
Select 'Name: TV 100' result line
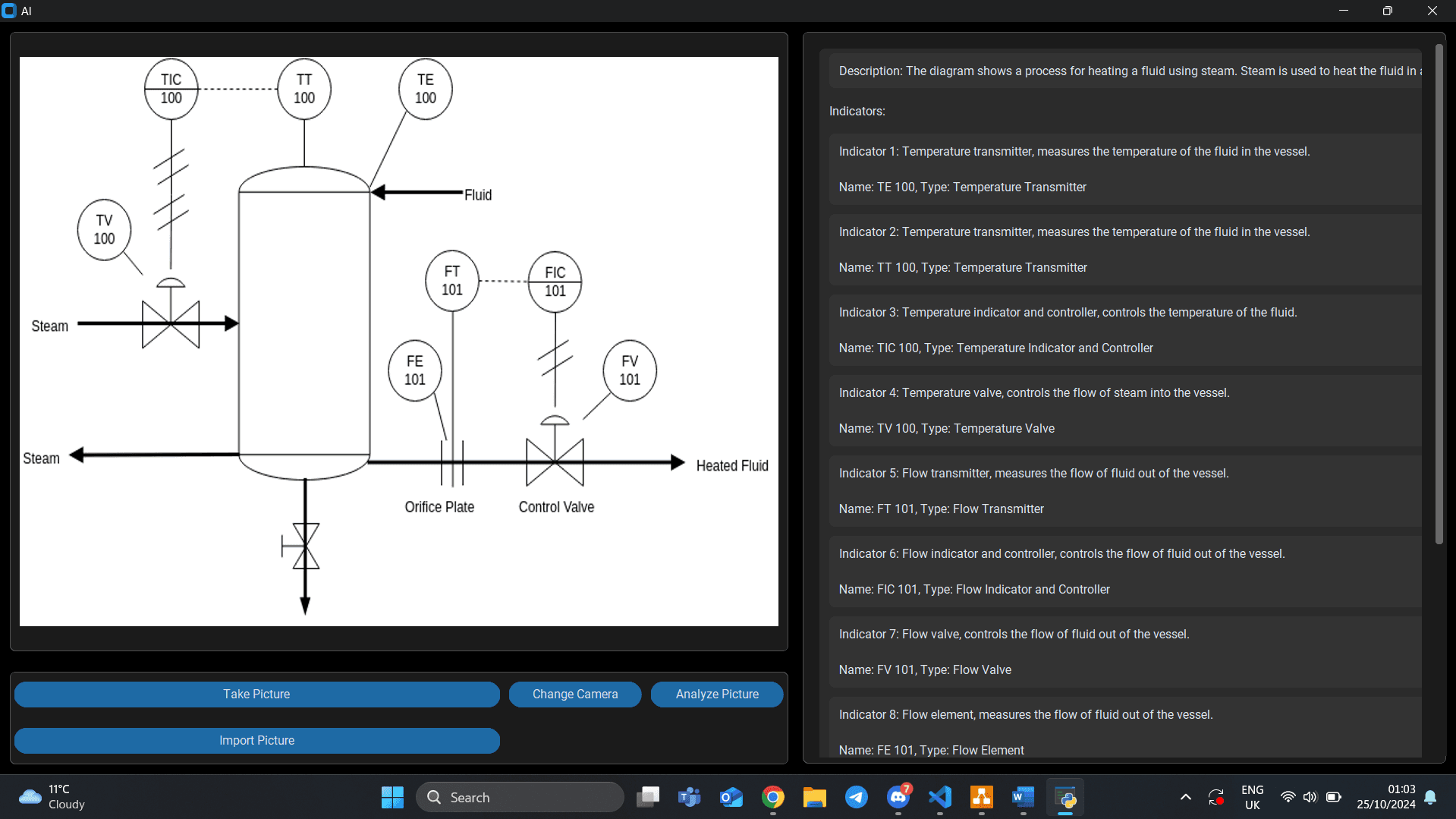click(x=947, y=428)
